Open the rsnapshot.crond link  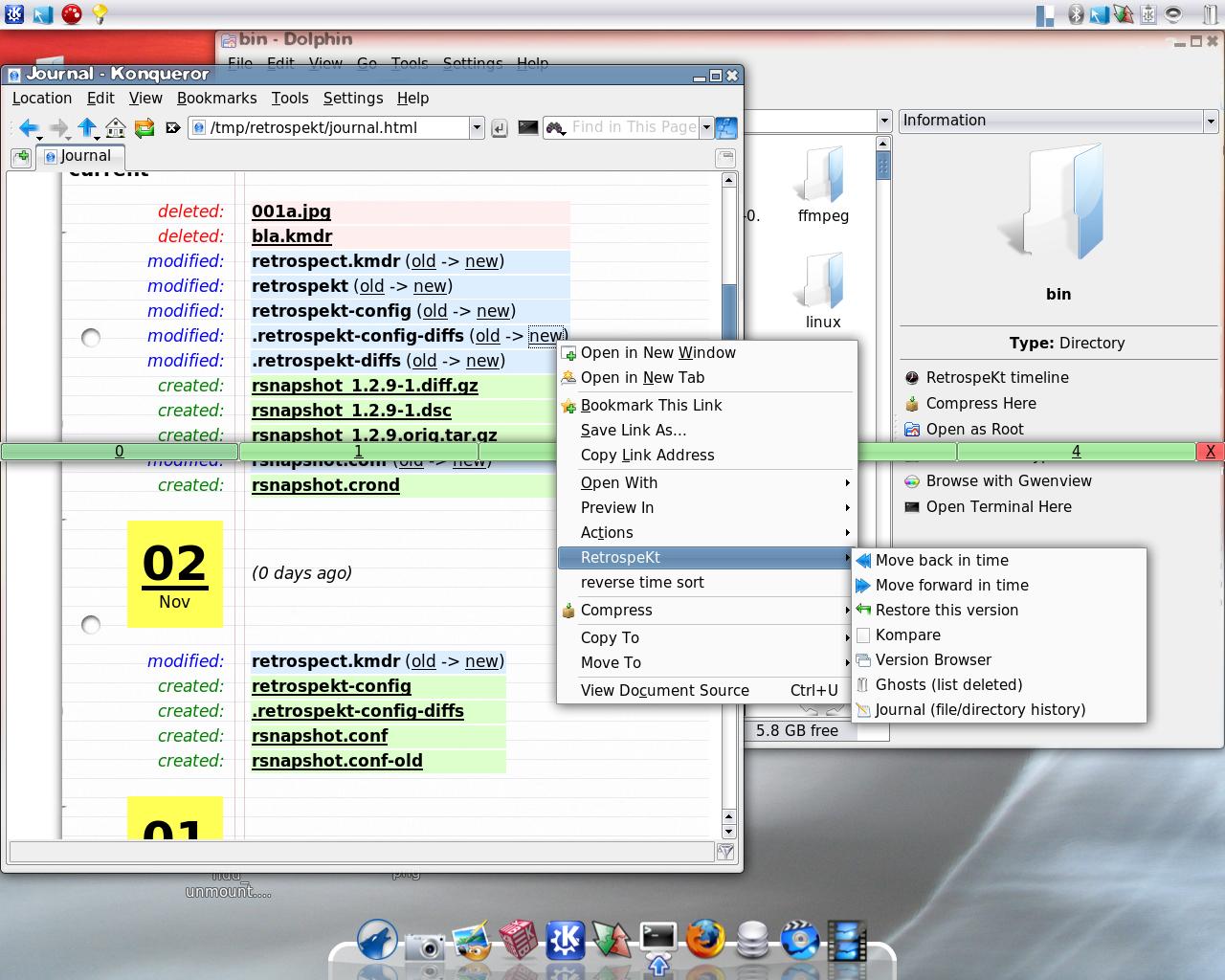pyautogui.click(x=325, y=485)
